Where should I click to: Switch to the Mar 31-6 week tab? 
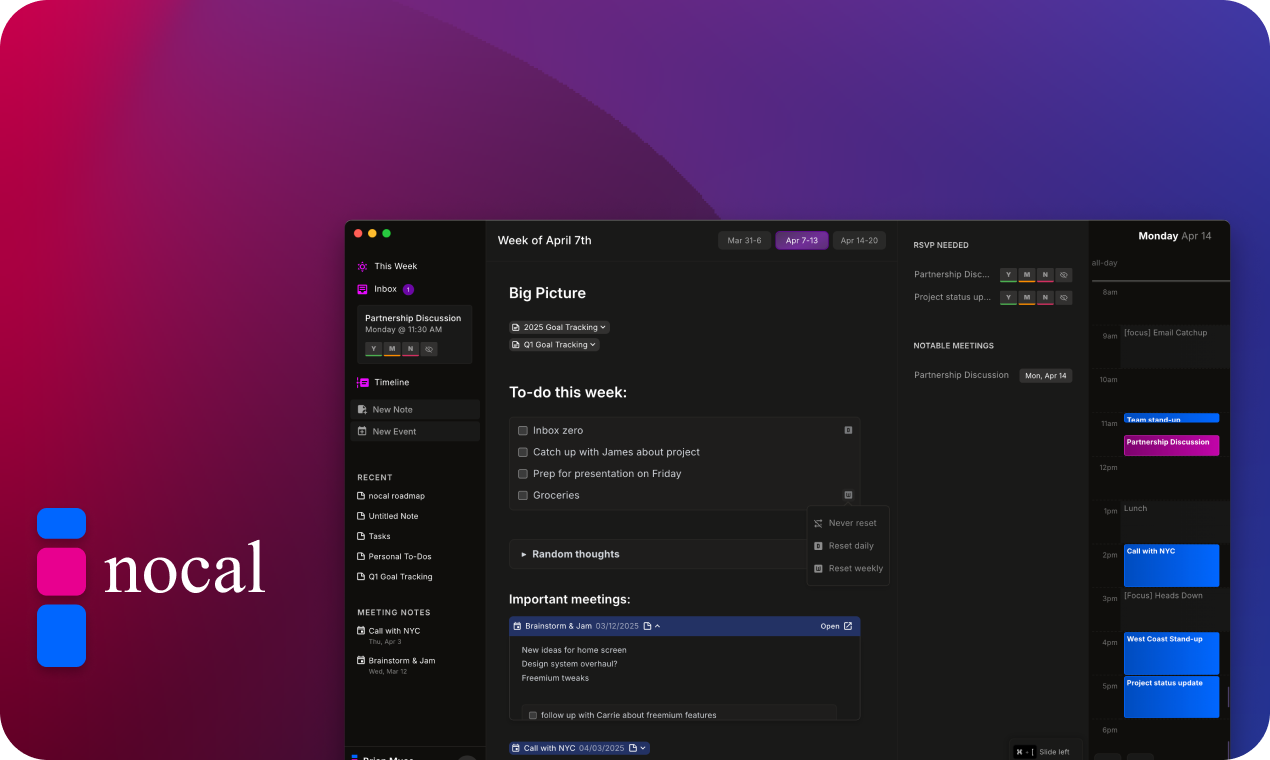744,241
